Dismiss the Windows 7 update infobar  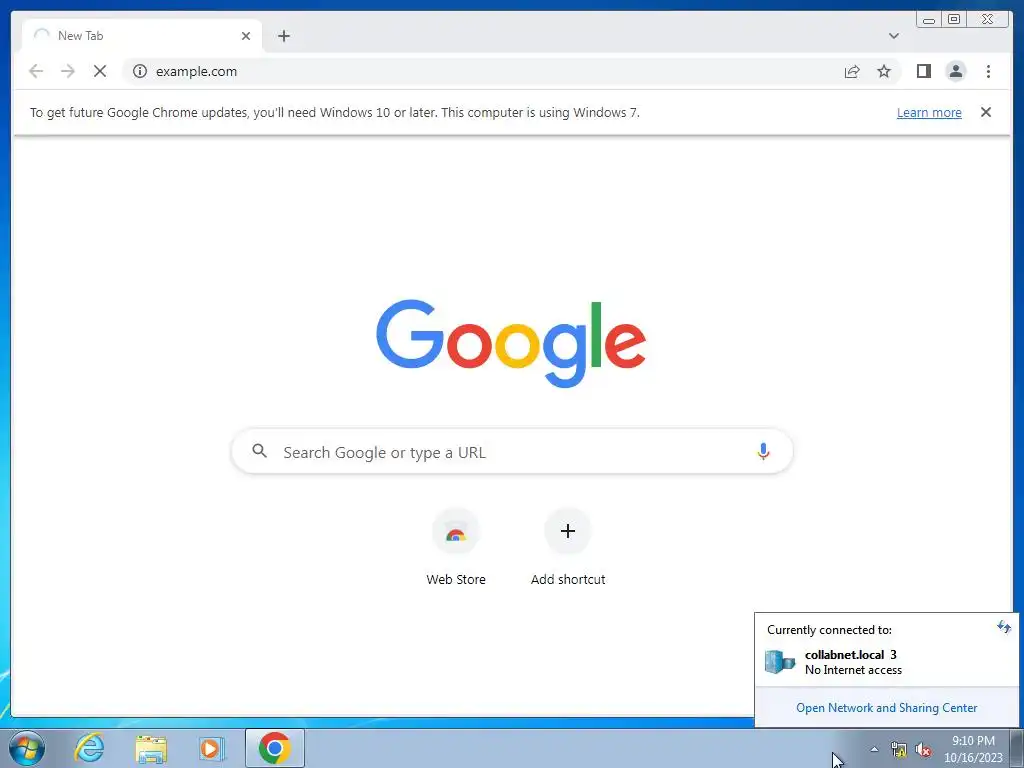(x=985, y=112)
